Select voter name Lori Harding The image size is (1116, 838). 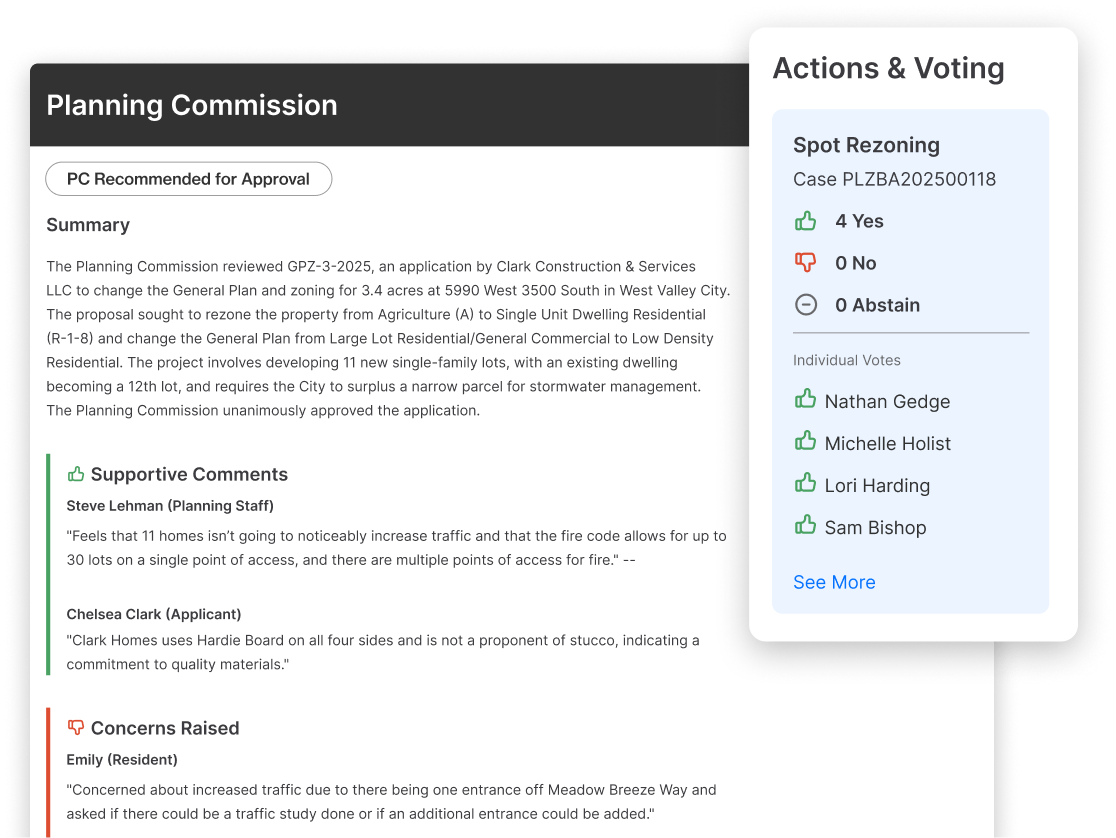click(x=877, y=486)
